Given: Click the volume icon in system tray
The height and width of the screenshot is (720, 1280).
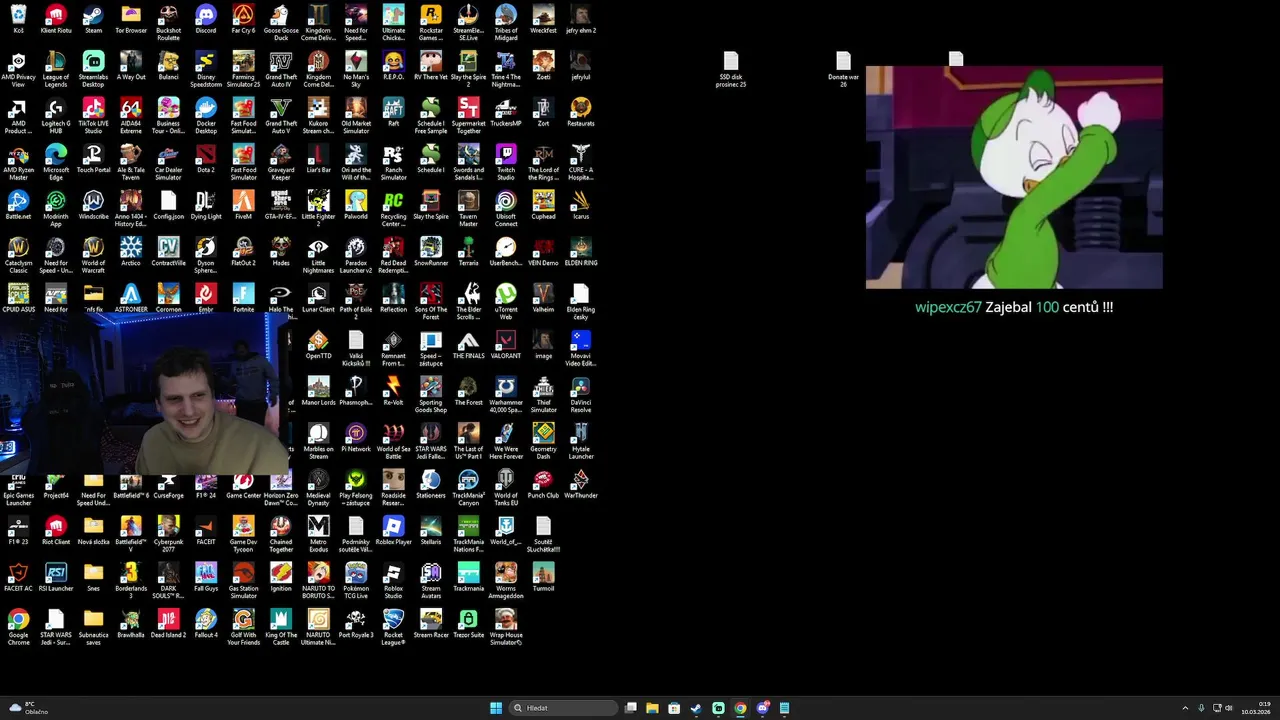Looking at the screenshot, I should point(1229,708).
